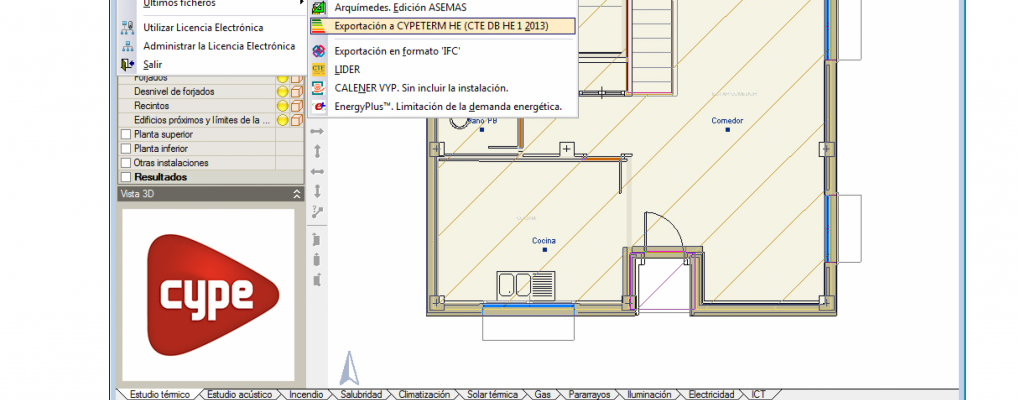
Task: Switch to the ICT tab
Action: 758,394
